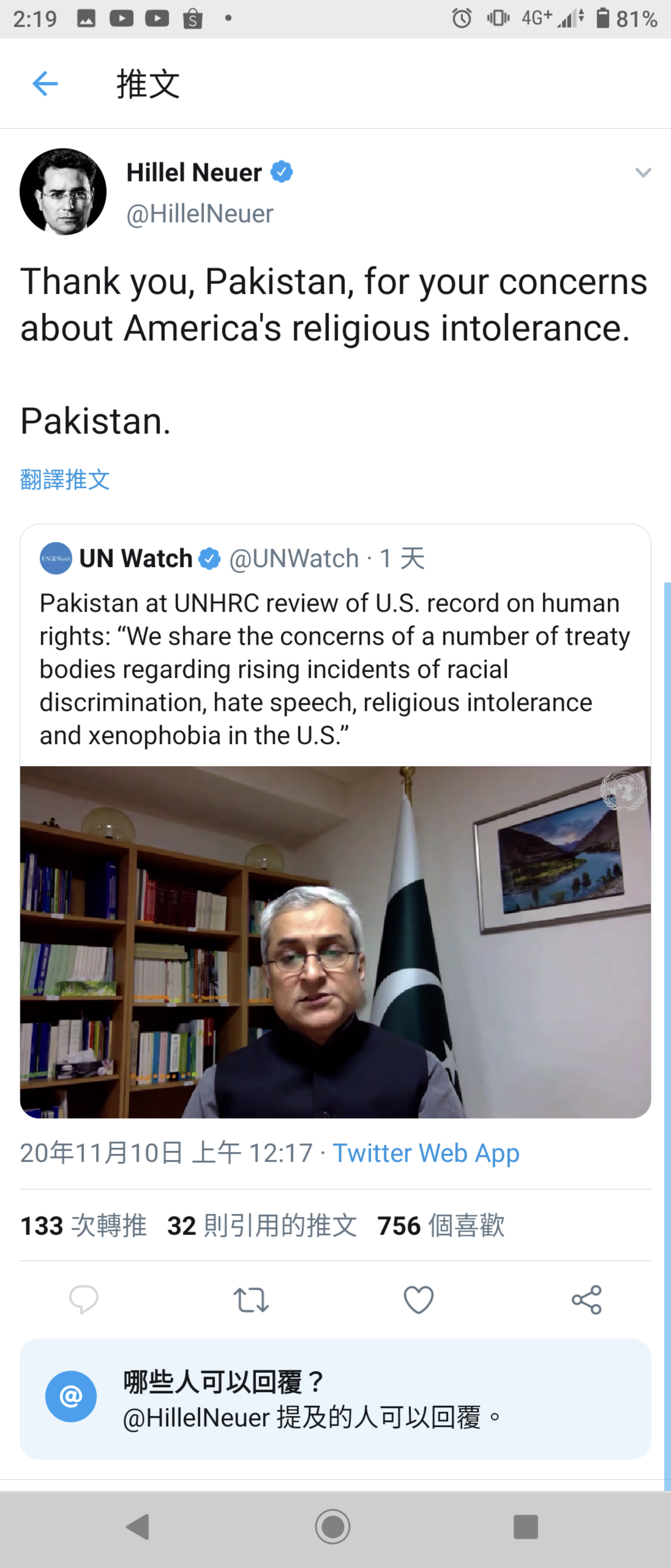Open the Twitter Web App link
671x1568 pixels.
coord(426,1153)
